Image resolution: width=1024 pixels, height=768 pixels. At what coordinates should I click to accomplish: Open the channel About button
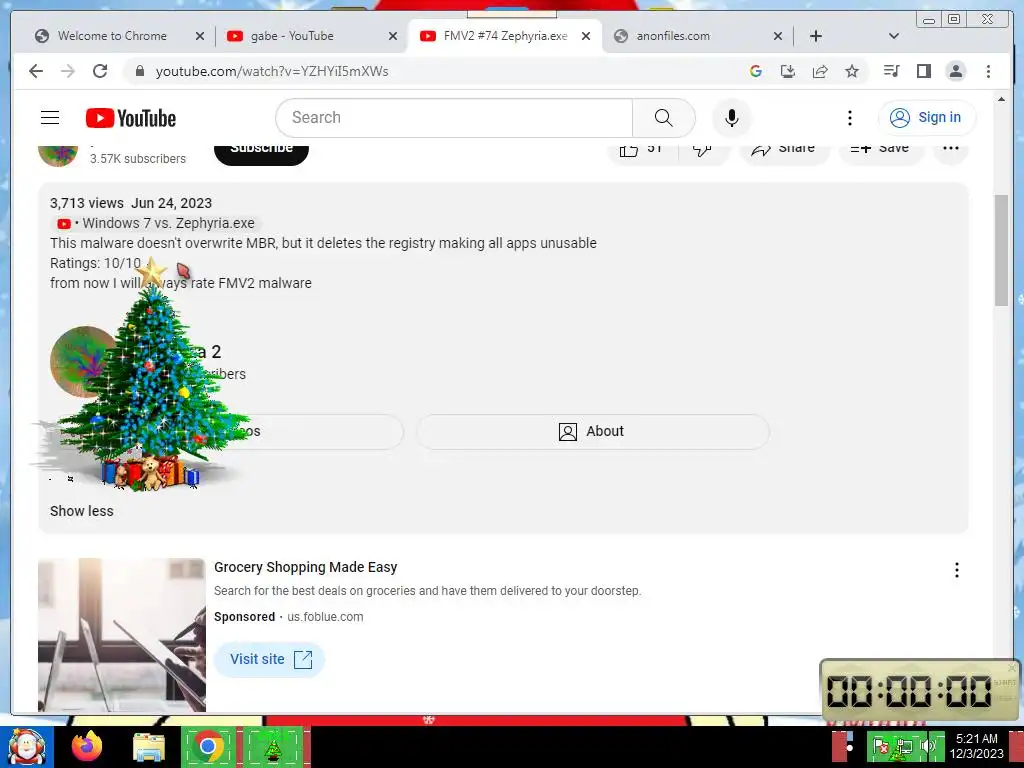pyautogui.click(x=593, y=432)
